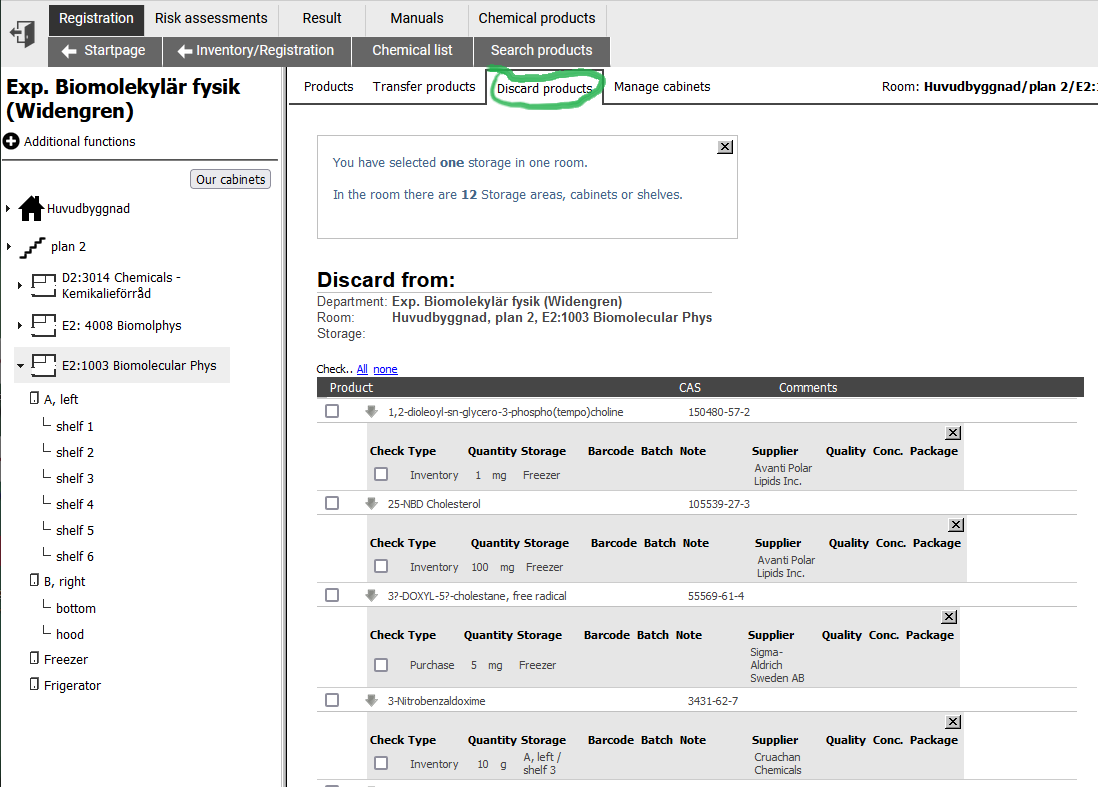Expand the E2: 4008 Biomolphys node arrow
1098x787 pixels.
click(20, 326)
